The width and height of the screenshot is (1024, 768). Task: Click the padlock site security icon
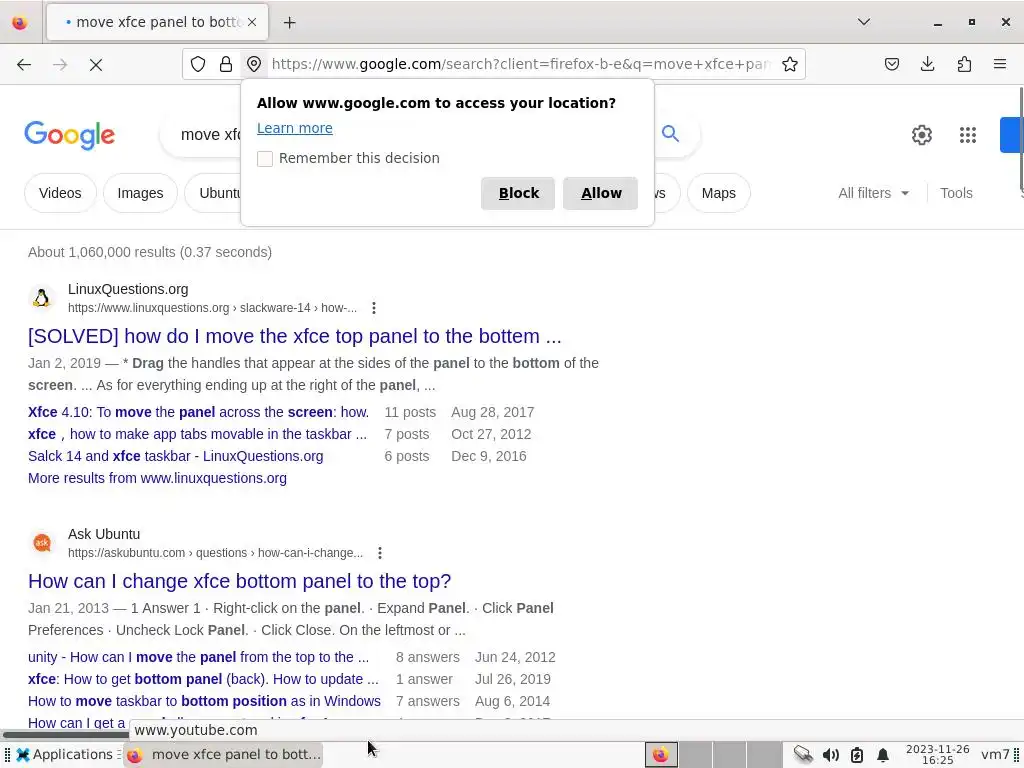[226, 64]
